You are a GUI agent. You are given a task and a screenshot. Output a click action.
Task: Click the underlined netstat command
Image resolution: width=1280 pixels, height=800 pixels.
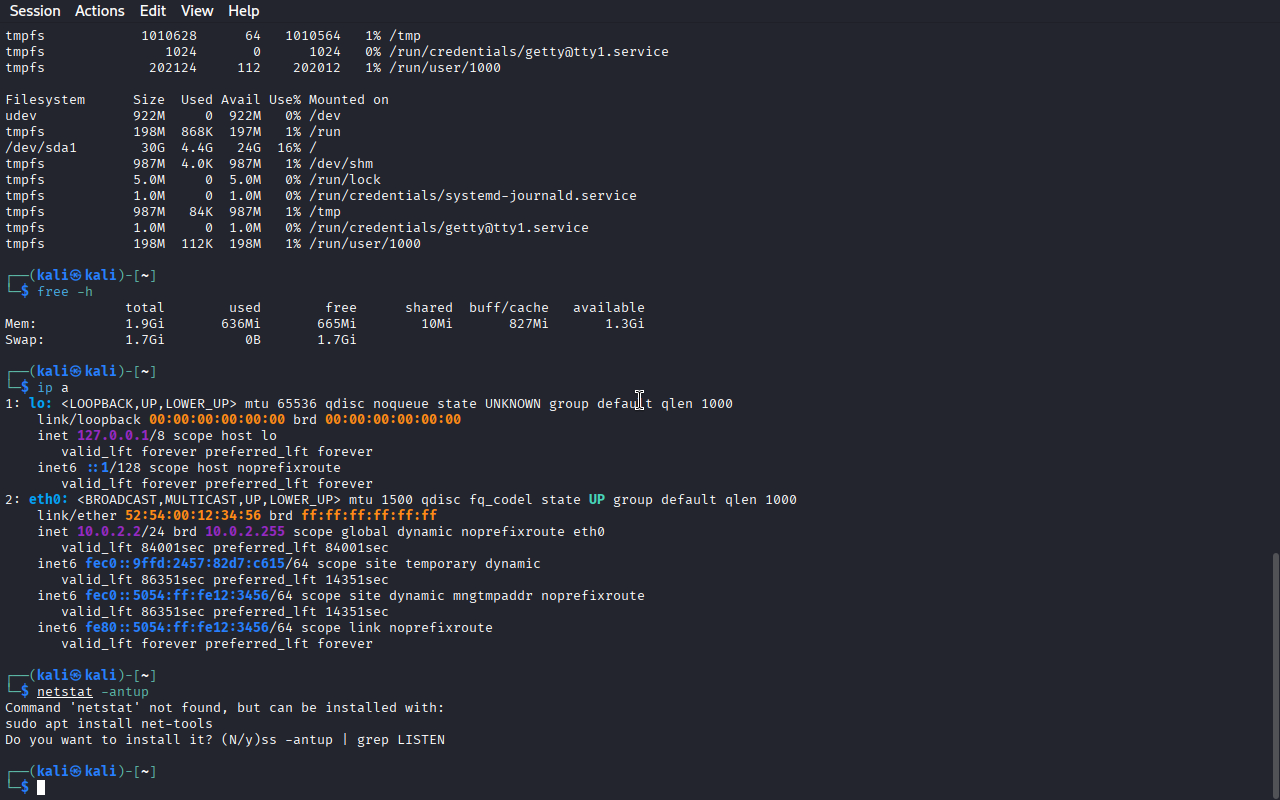(65, 691)
